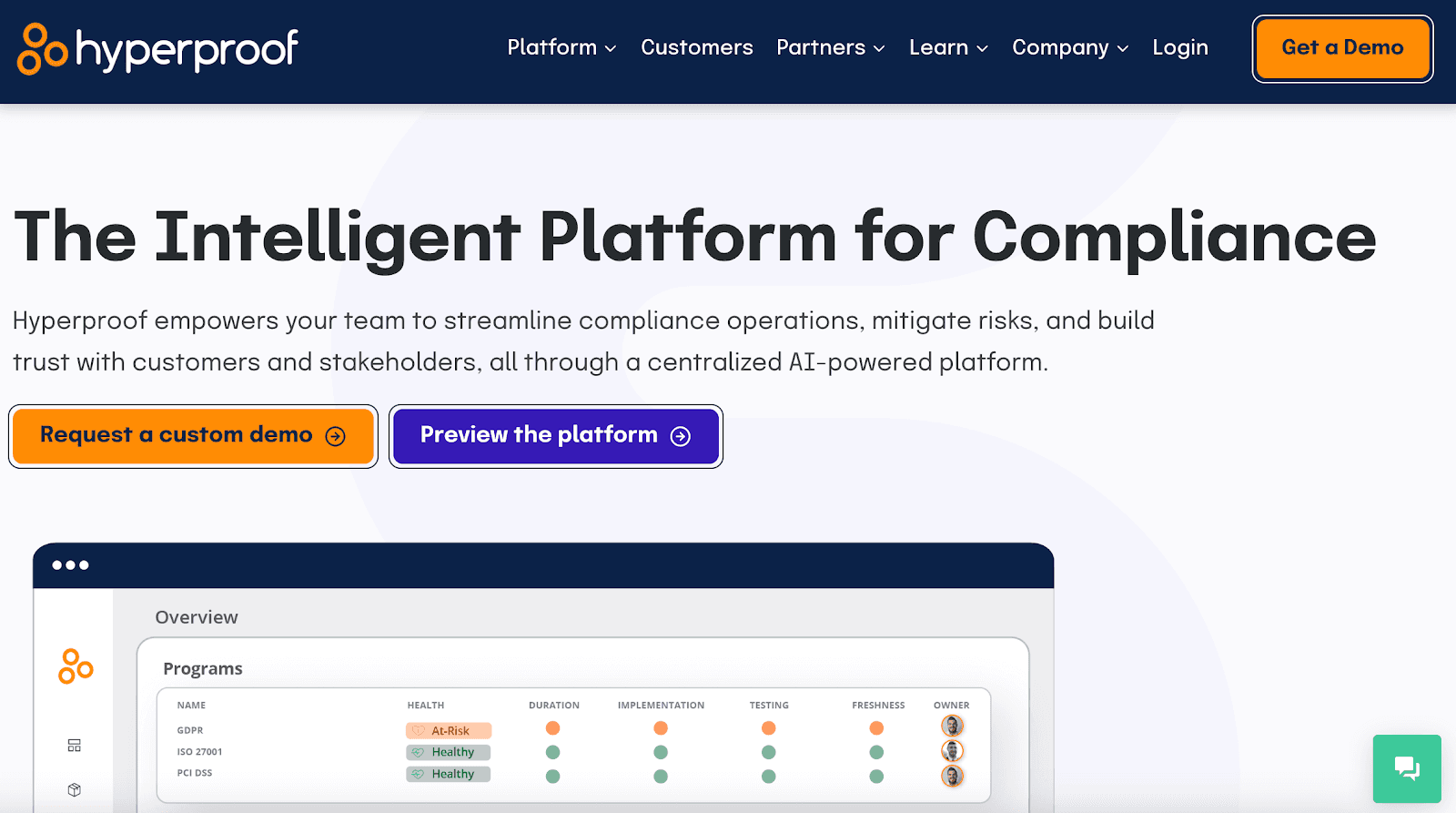Click the PCI DSS testing status dot
The image size is (1456, 813).
(x=769, y=777)
